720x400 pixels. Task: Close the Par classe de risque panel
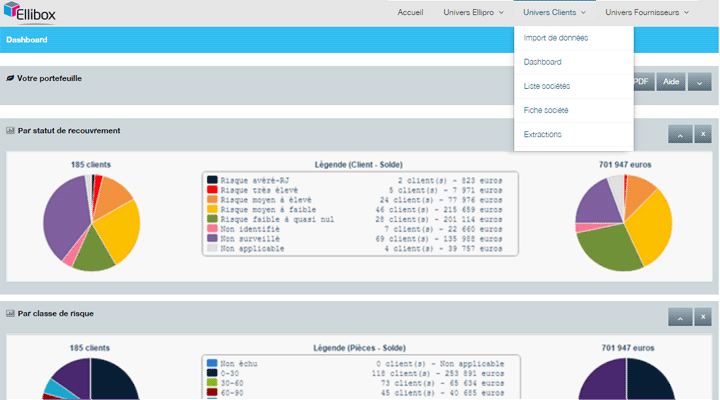click(x=703, y=317)
